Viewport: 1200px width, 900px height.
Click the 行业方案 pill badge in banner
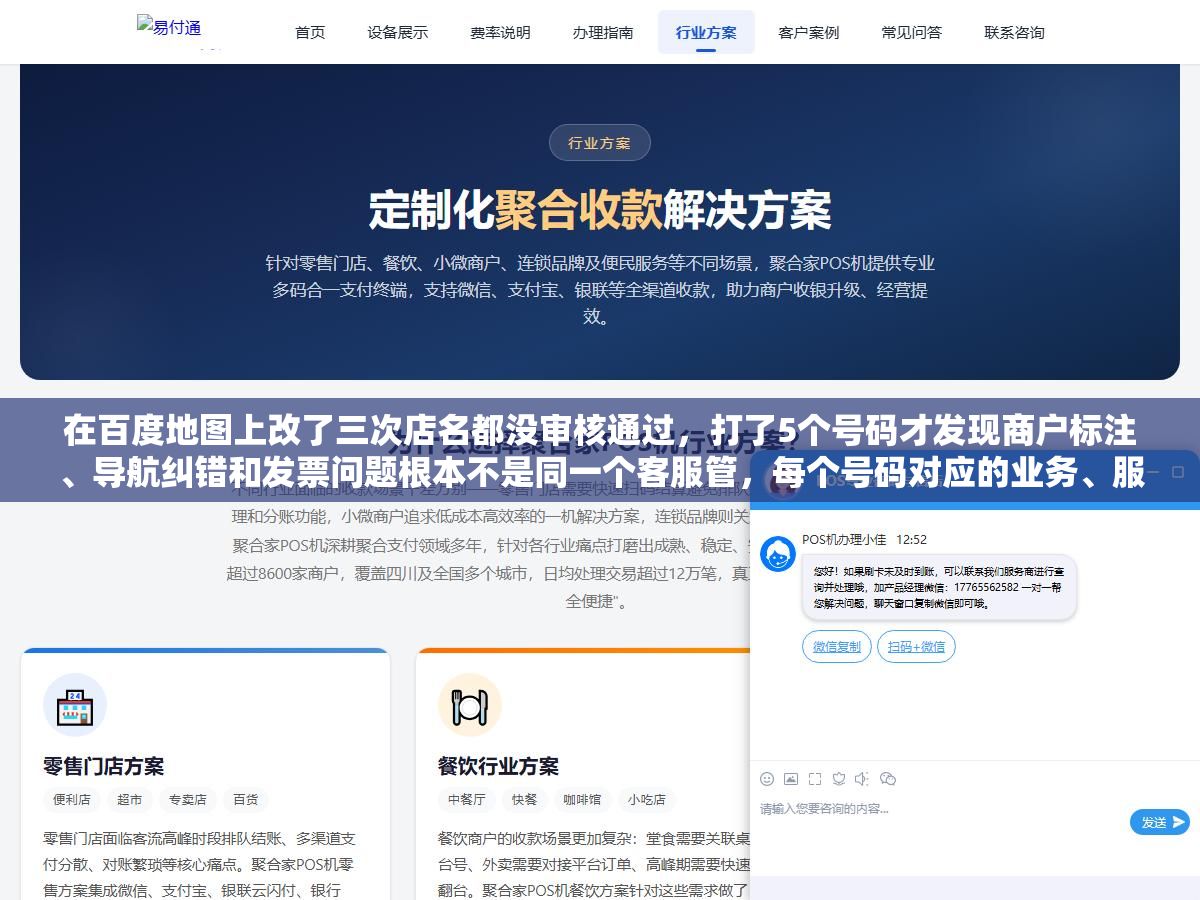point(600,143)
